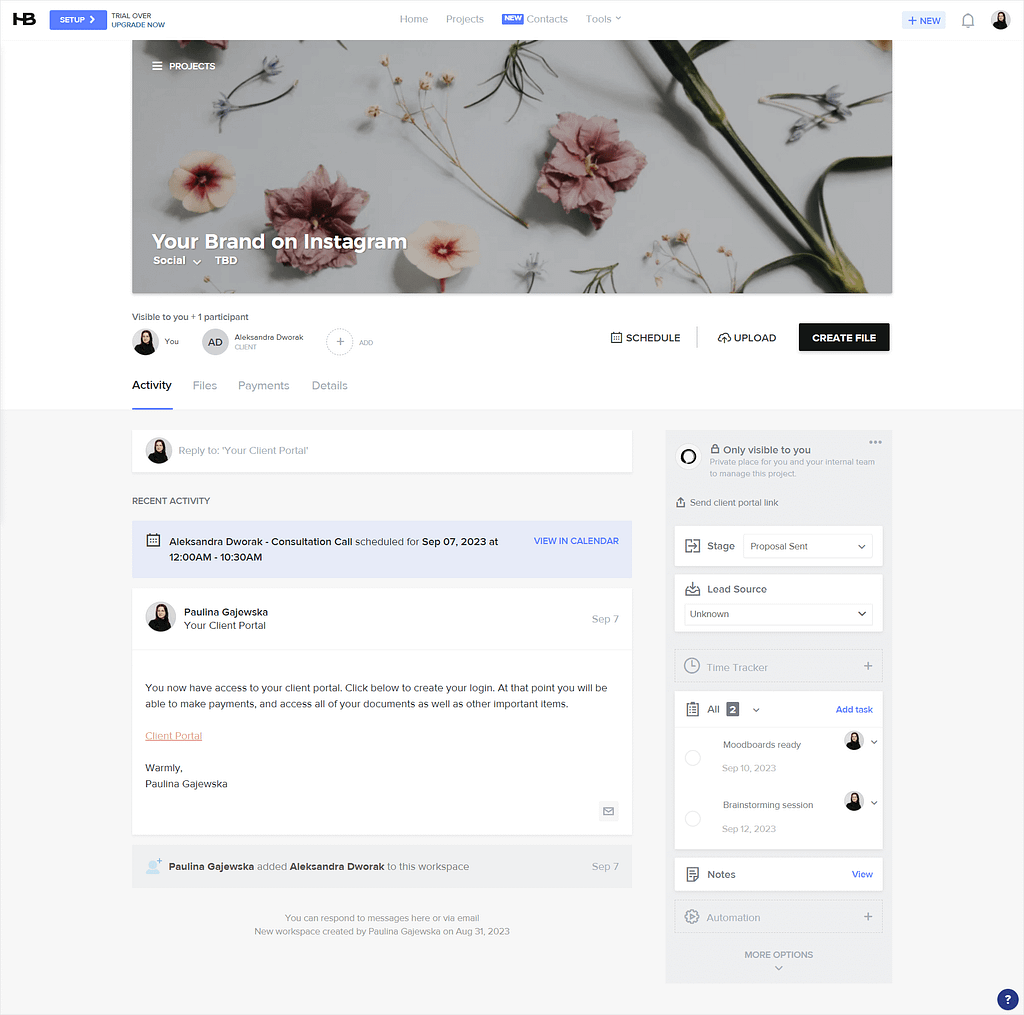
Task: Click the Lead Source inbox icon
Action: [692, 589]
